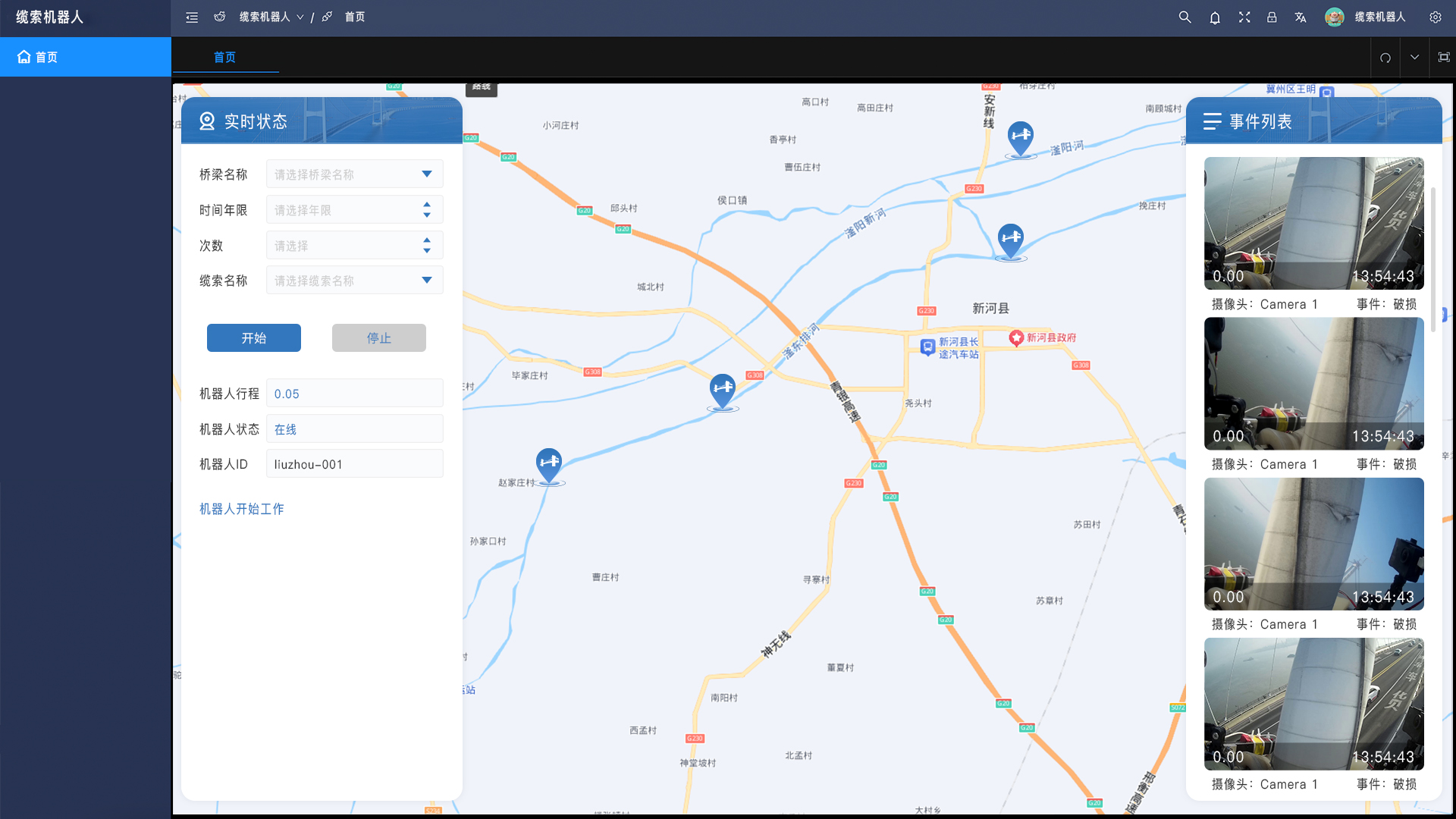Viewport: 1456px width, 819px height.
Task: Open the language translation icon
Action: (x=1301, y=17)
